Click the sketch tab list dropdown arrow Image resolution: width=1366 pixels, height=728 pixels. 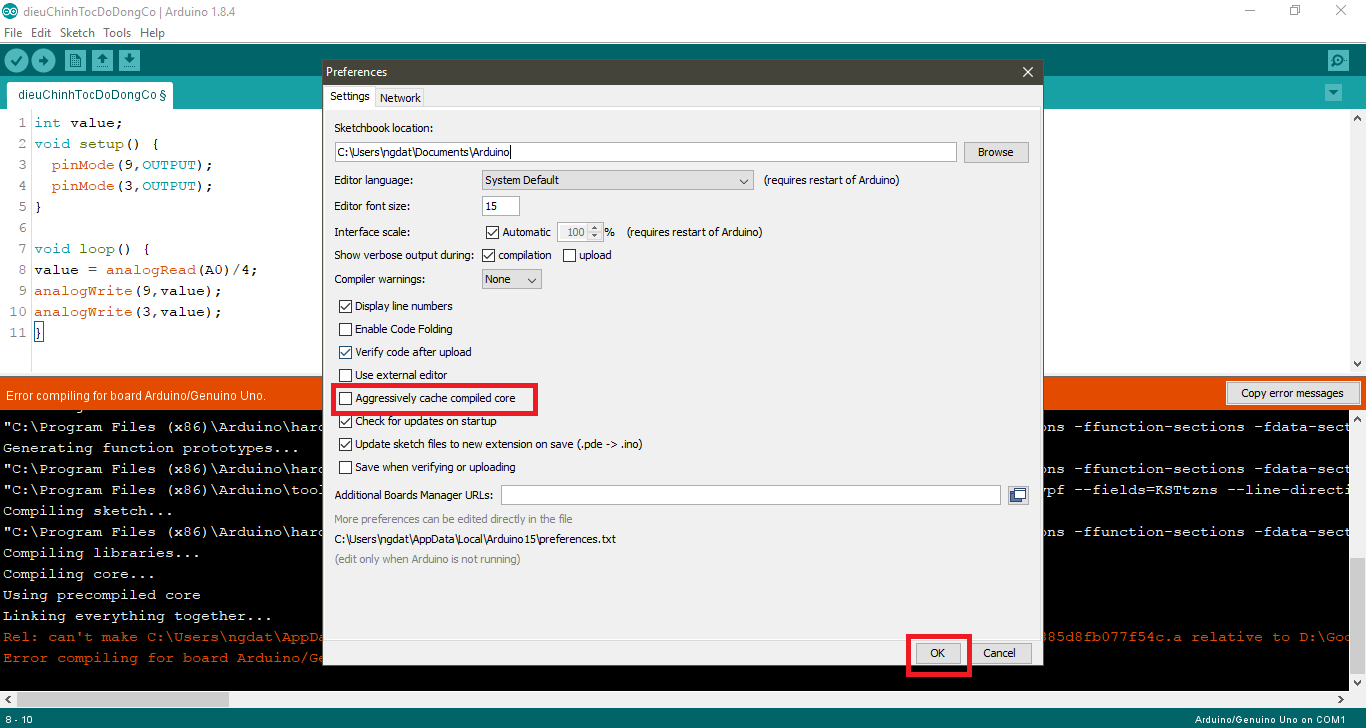(1332, 92)
